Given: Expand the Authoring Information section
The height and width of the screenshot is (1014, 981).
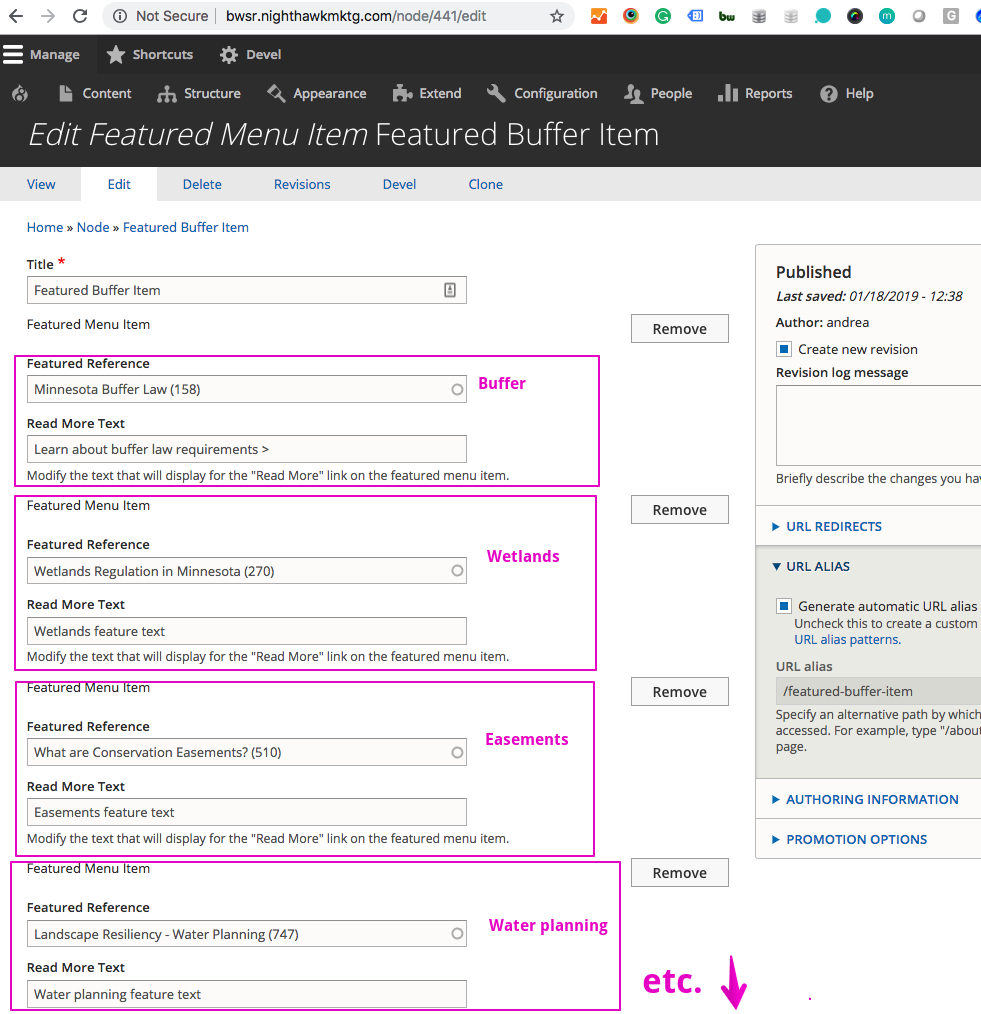Looking at the screenshot, I should 871,800.
